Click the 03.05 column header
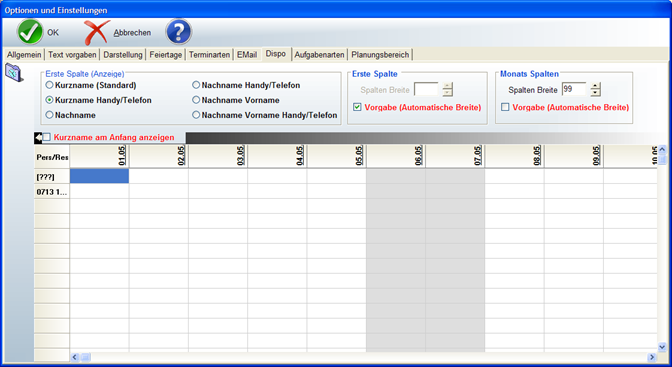Image resolution: width=672 pixels, height=367 pixels. (218, 156)
